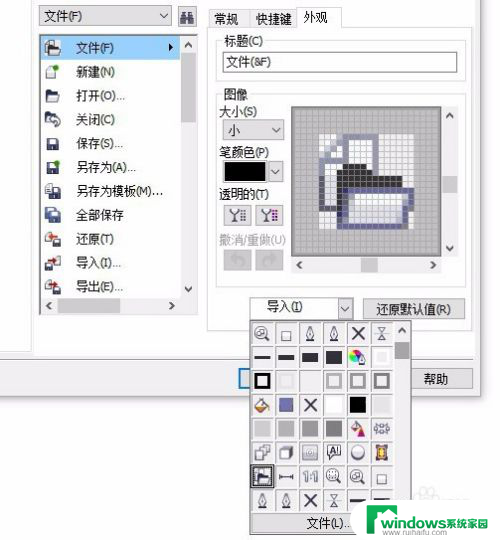The height and width of the screenshot is (540, 500).
Task: Choose the AI speech bubble icon
Action: point(334,453)
